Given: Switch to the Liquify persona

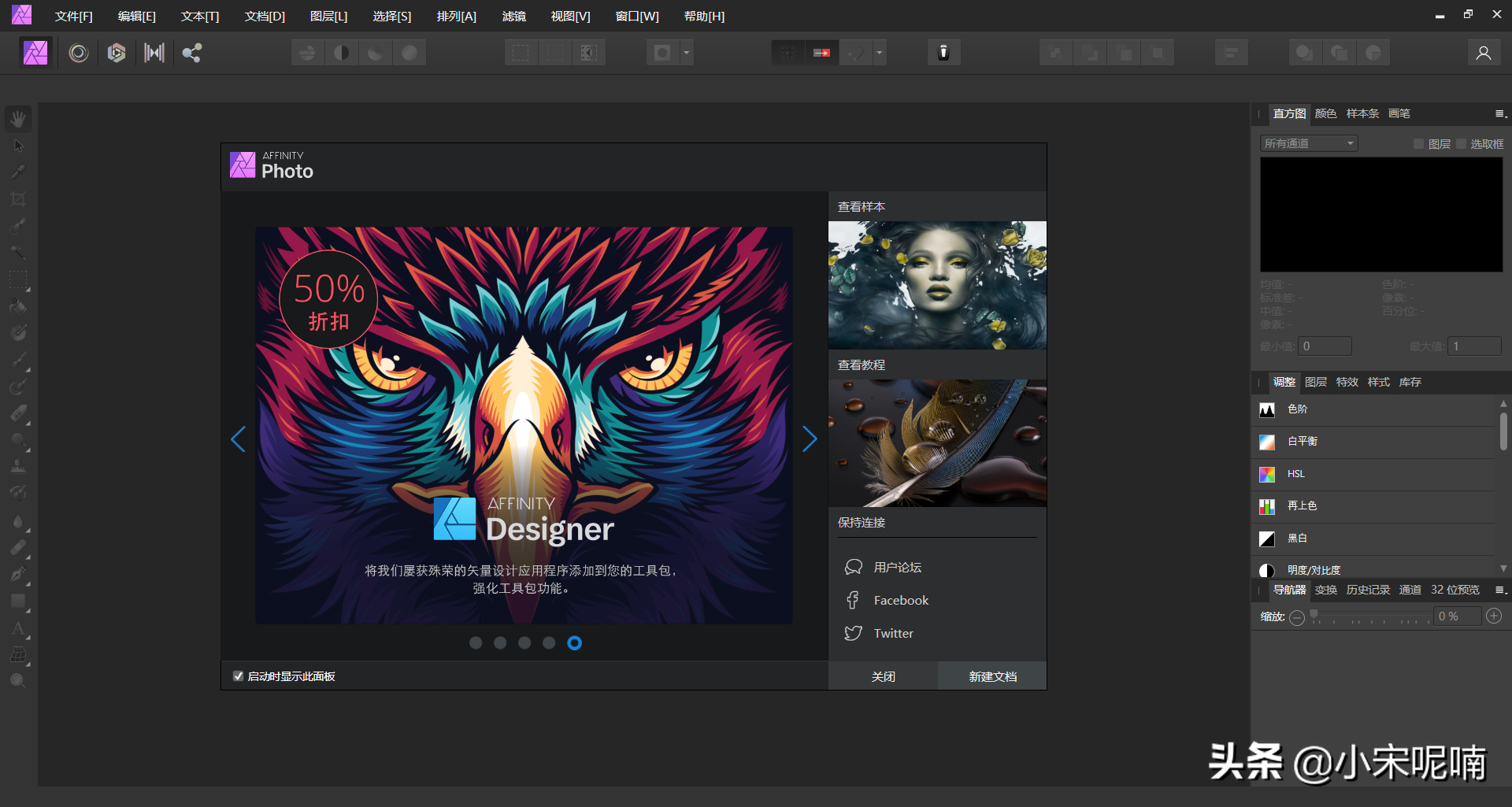Looking at the screenshot, I should pos(78,53).
